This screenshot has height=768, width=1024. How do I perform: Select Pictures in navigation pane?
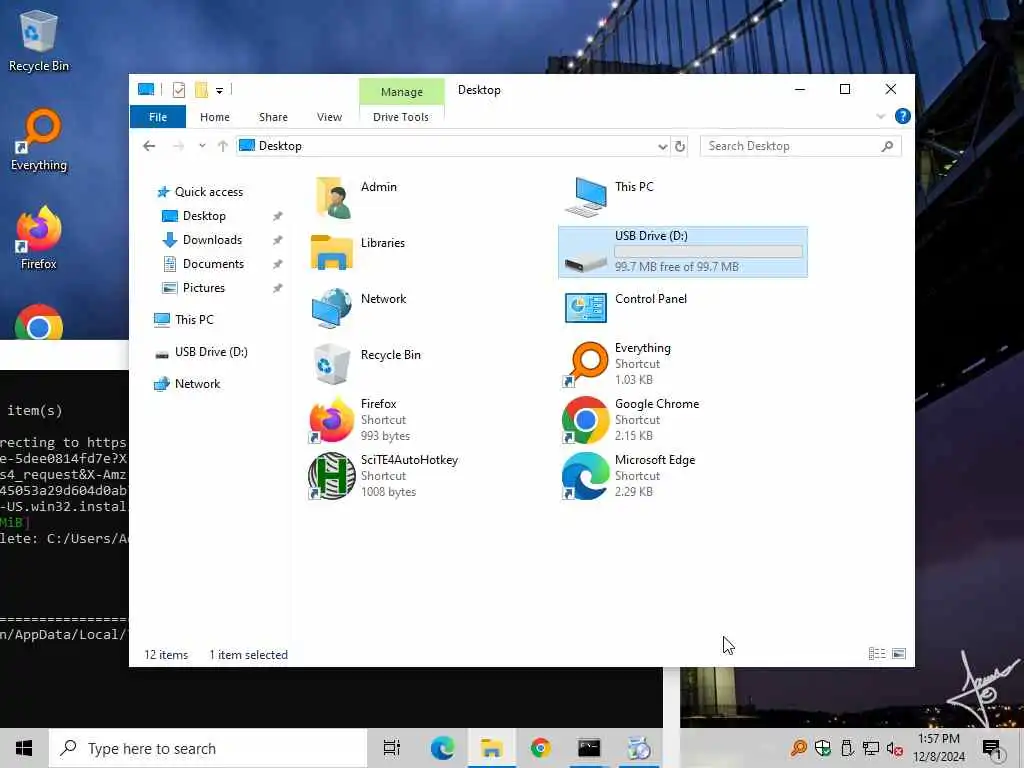tap(193, 288)
